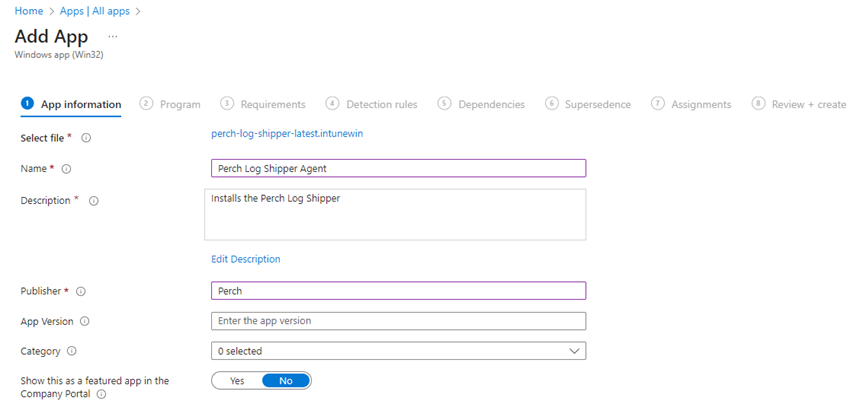Screen dimensions: 860x404
Task: Select No on featured app toggle
Action: (x=286, y=381)
